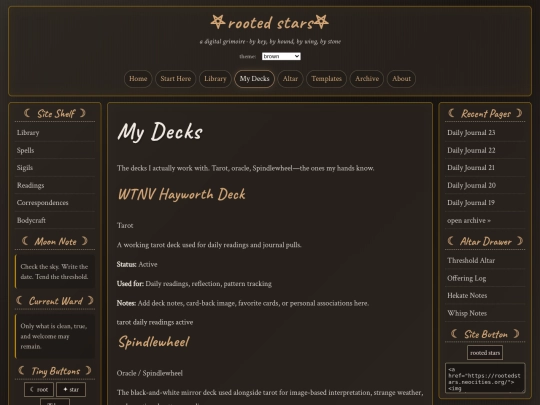Image resolution: width=540 pixels, height=405 pixels.
Task: Open Readings in Site Shelf
Action: (x=55, y=185)
